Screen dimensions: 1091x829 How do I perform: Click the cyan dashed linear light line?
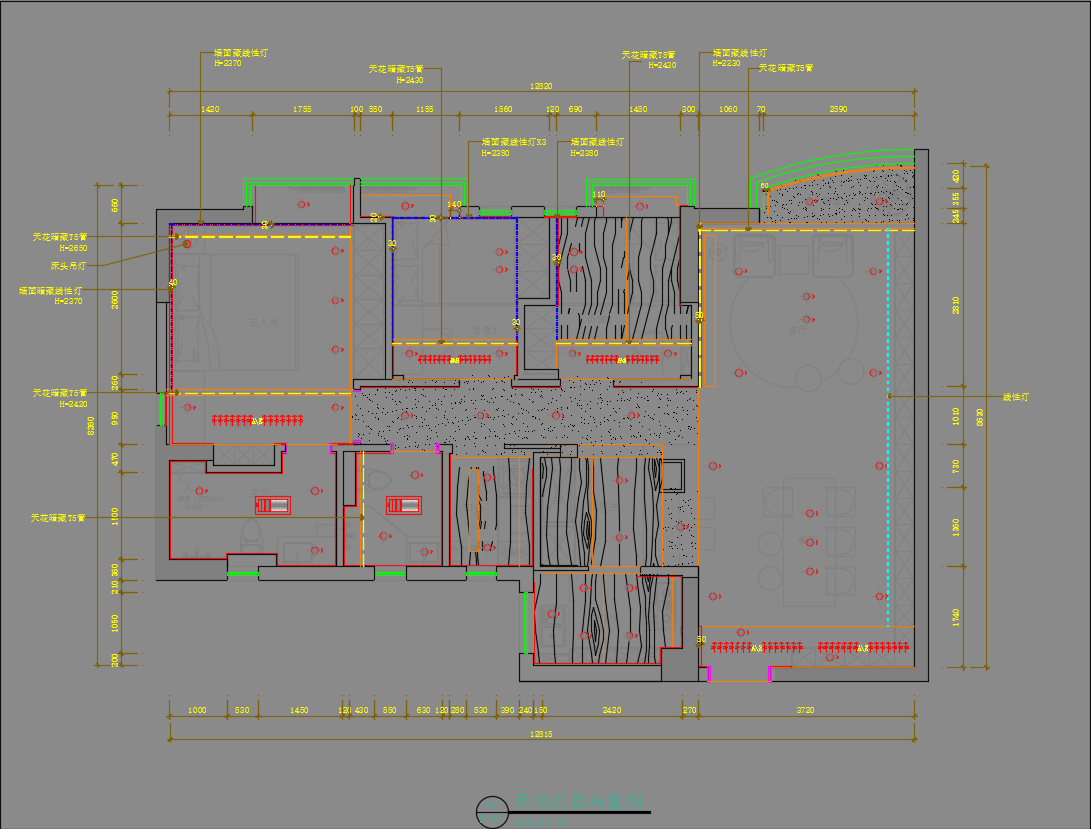pyautogui.click(x=888, y=420)
